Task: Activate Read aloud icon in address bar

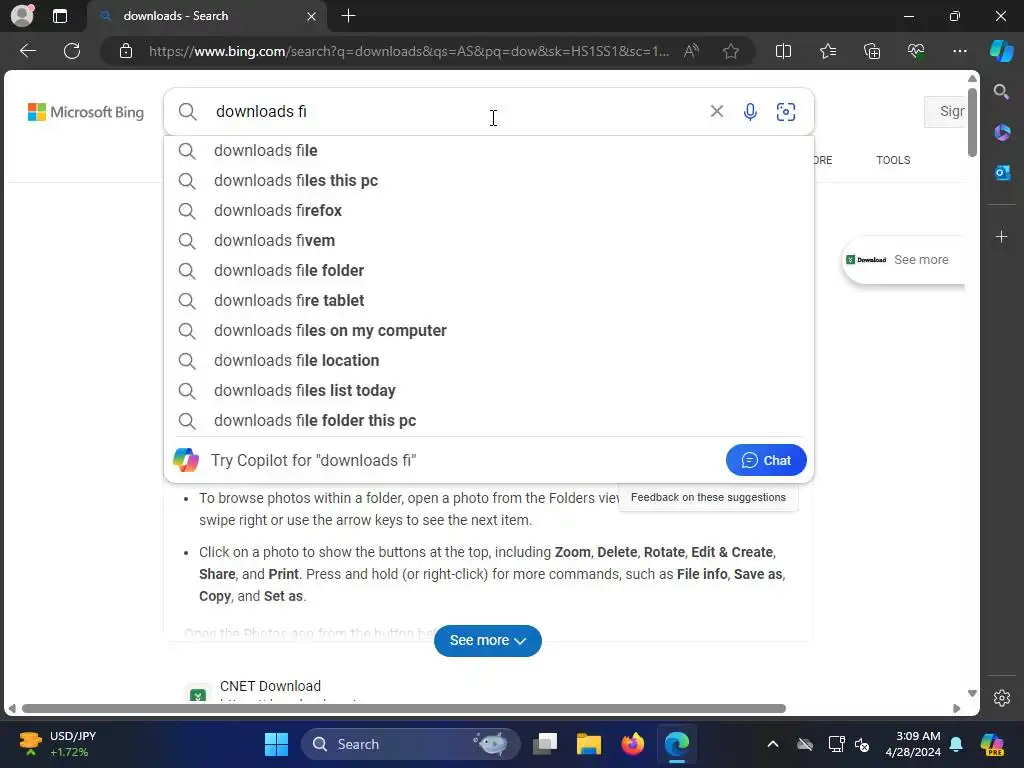Action: pyautogui.click(x=692, y=51)
